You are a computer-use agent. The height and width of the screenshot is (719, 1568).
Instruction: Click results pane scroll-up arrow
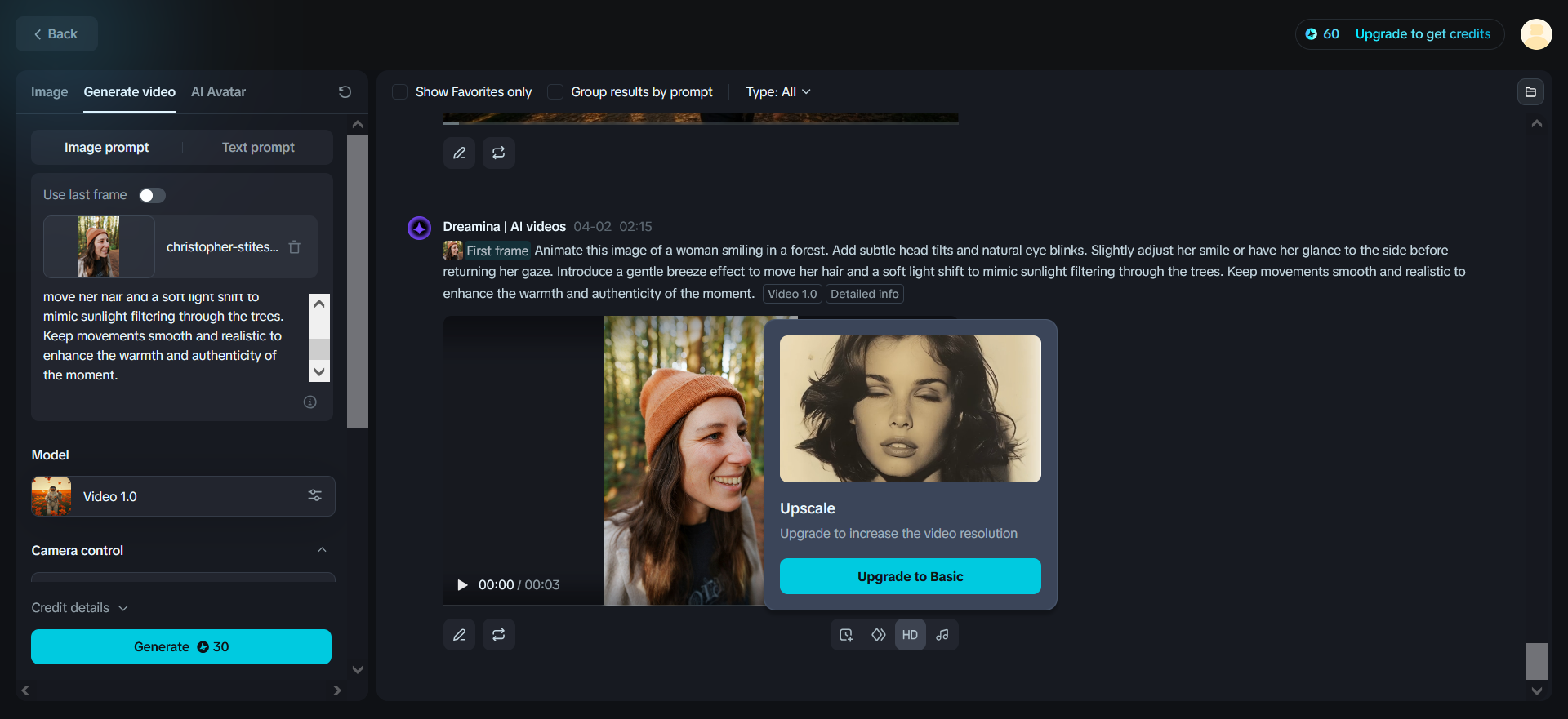1537,123
